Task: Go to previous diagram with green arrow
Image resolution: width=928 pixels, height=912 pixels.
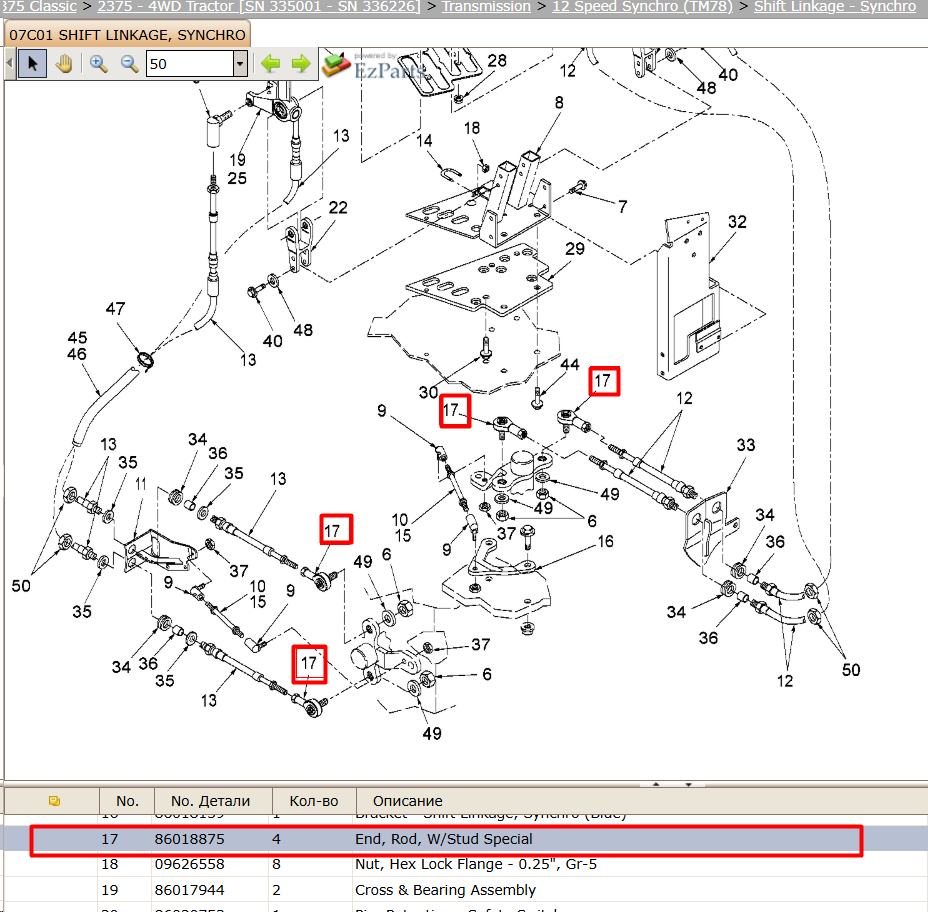Action: 270,63
